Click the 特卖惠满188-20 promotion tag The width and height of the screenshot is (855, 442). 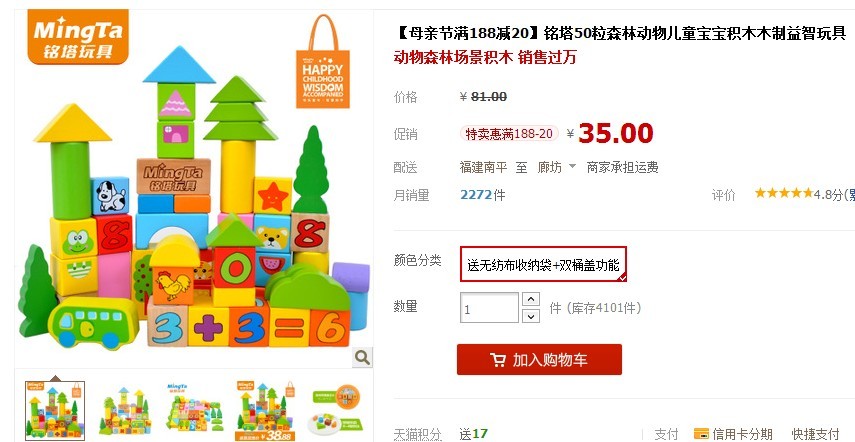pos(509,134)
